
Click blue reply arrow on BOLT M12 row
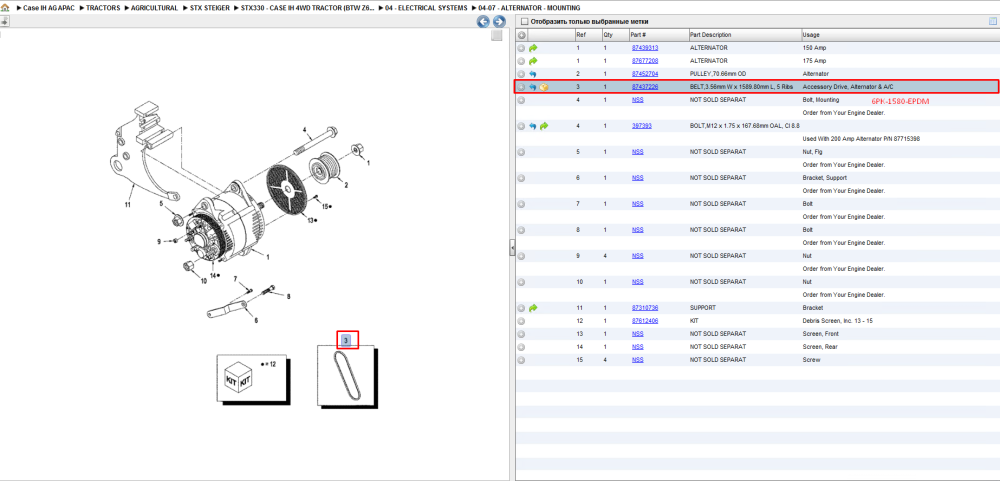533,126
